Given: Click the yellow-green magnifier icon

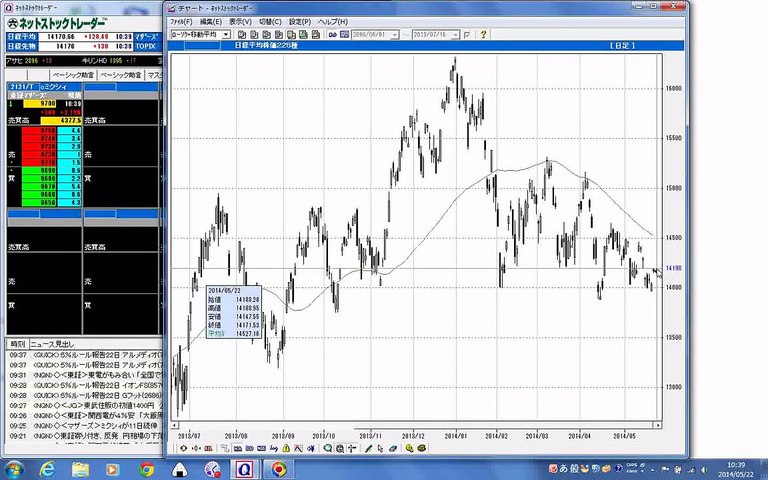Looking at the screenshot, I should (409, 448).
